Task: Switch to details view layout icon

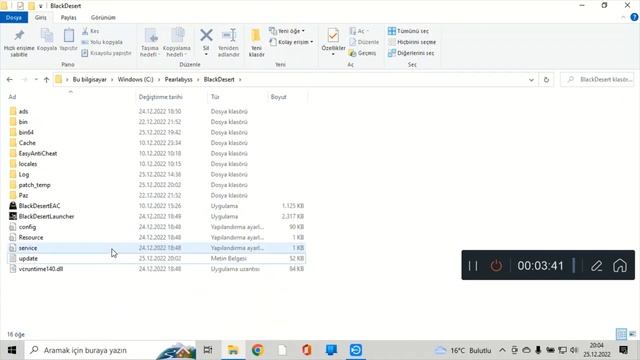Action: click(621, 334)
